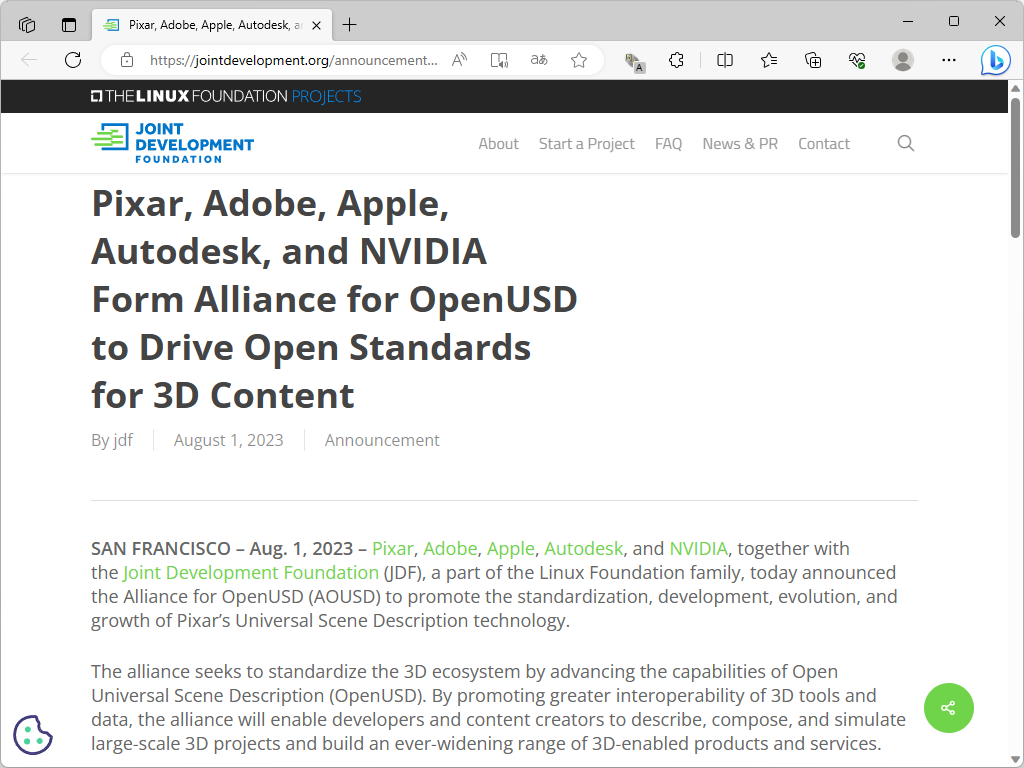Open the green share button
The width and height of the screenshot is (1024, 768).
coord(948,708)
